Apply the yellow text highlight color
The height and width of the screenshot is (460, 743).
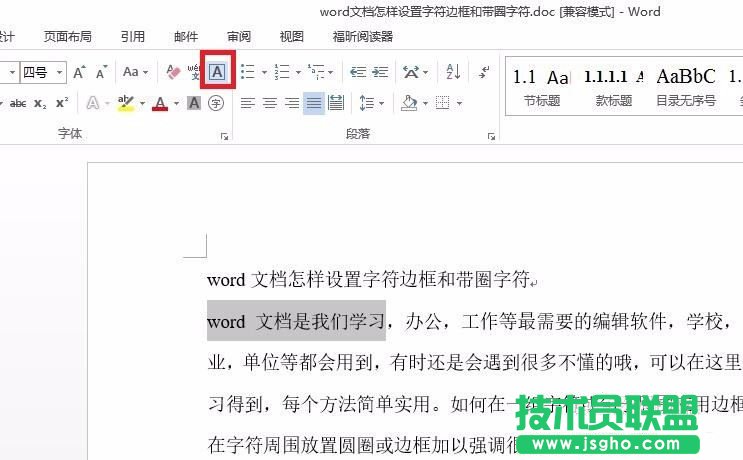(126, 103)
